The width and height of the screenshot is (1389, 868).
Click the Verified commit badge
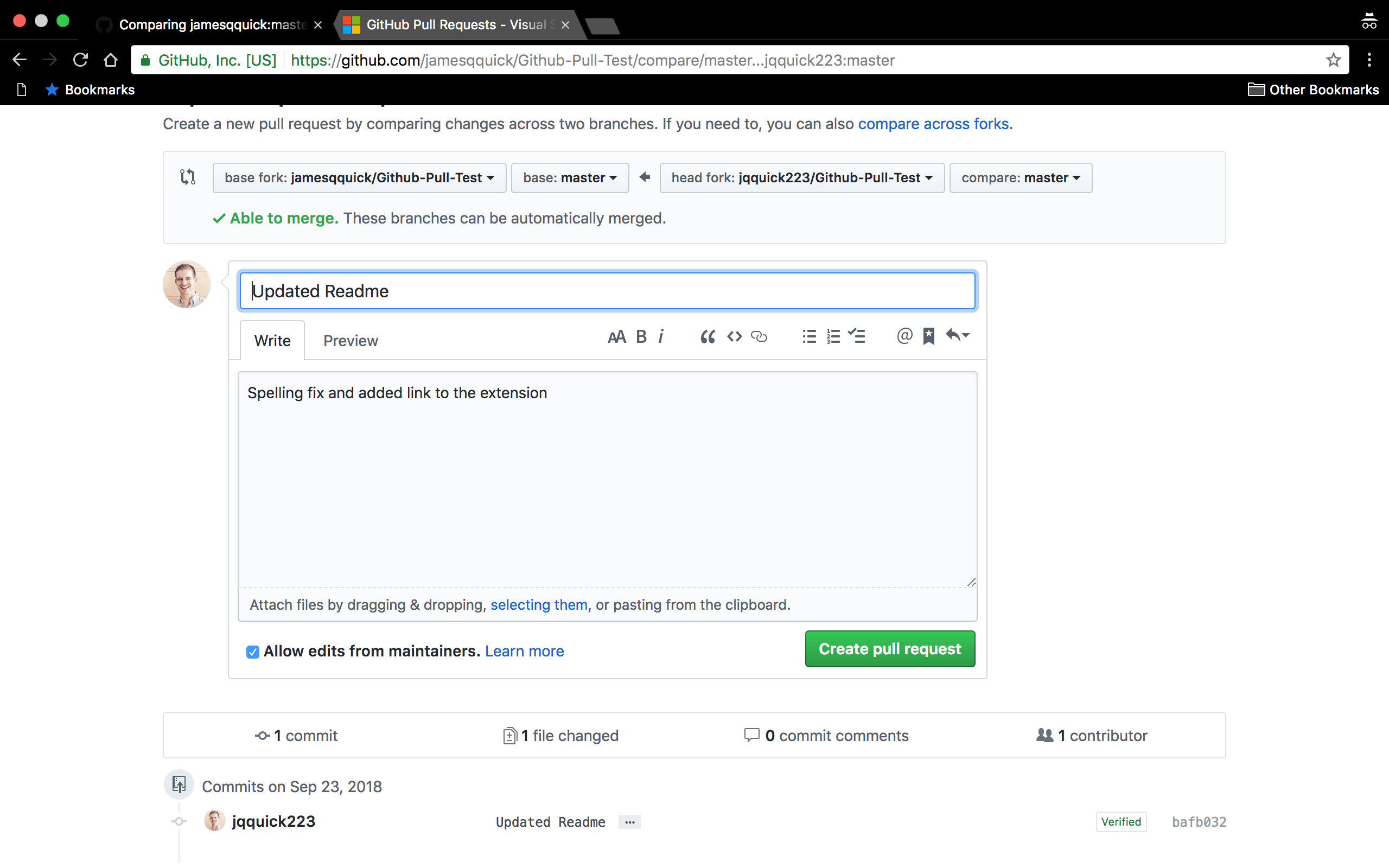[x=1120, y=822]
